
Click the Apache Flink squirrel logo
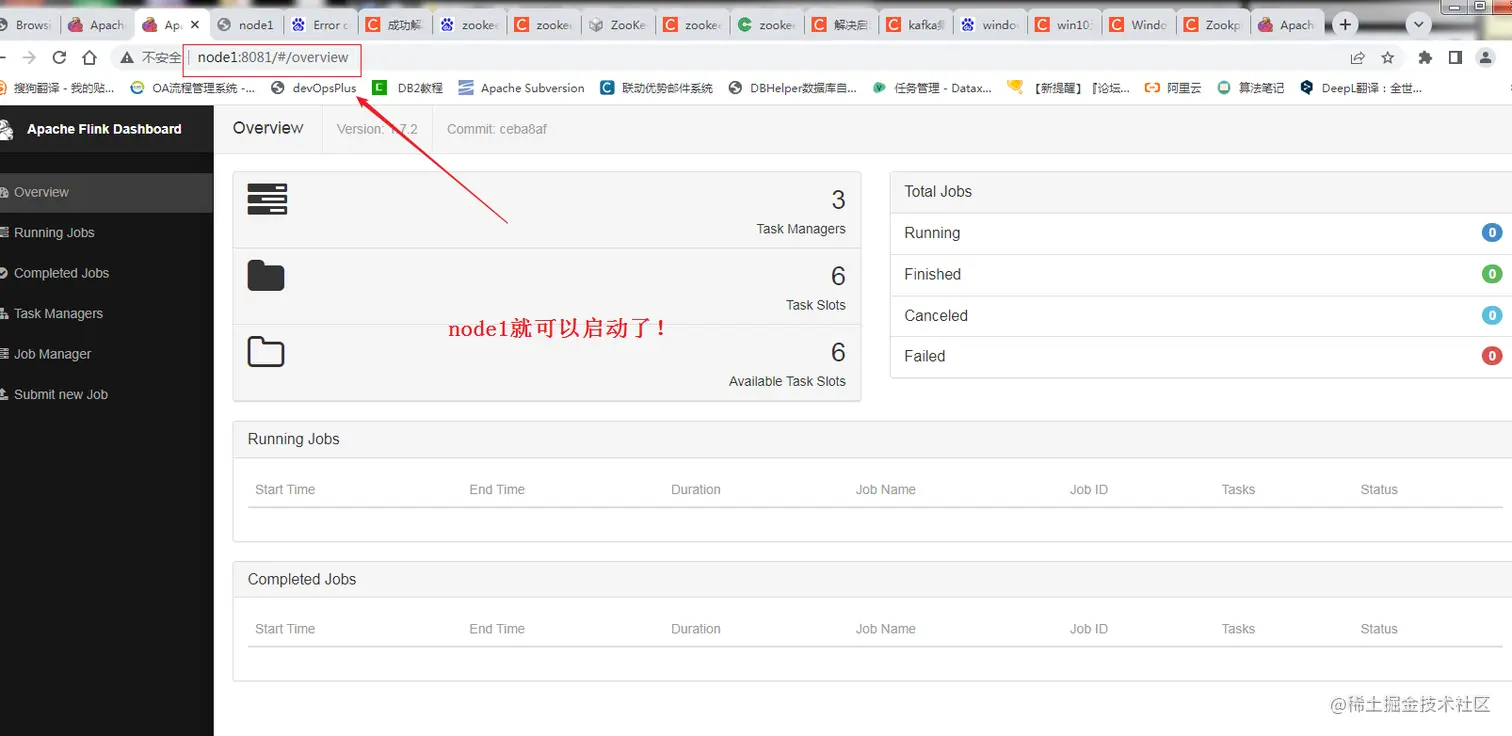click(x=6, y=129)
